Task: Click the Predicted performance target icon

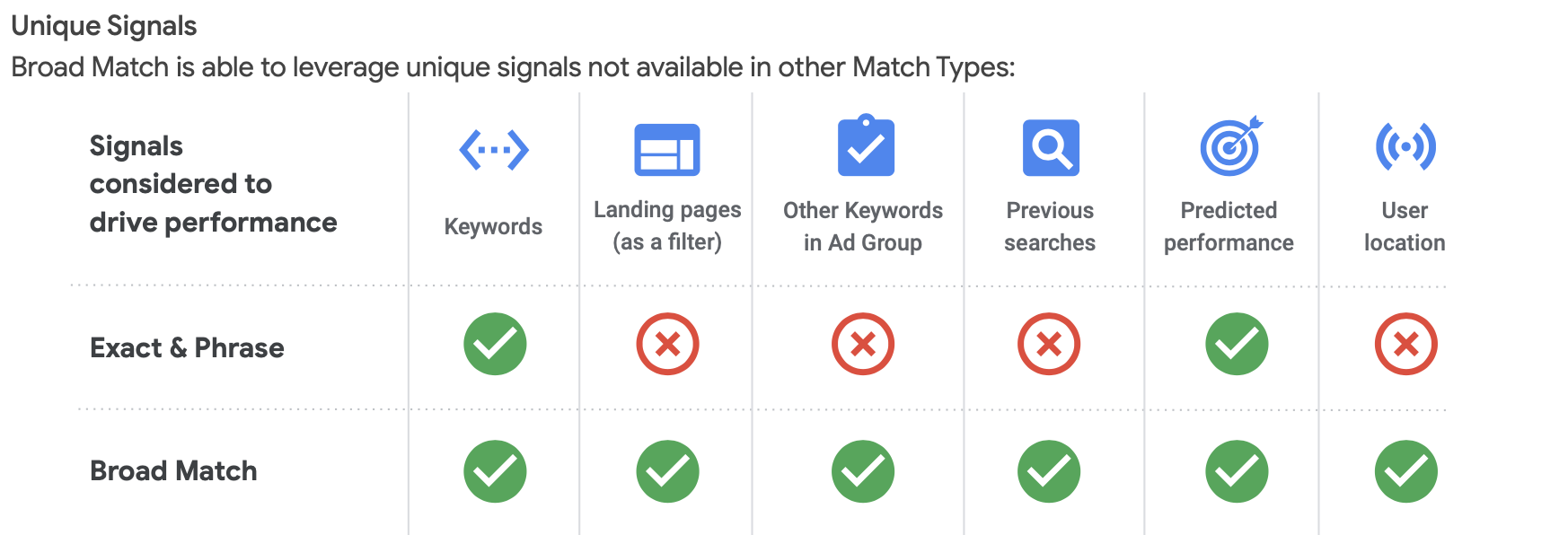Action: (1231, 146)
